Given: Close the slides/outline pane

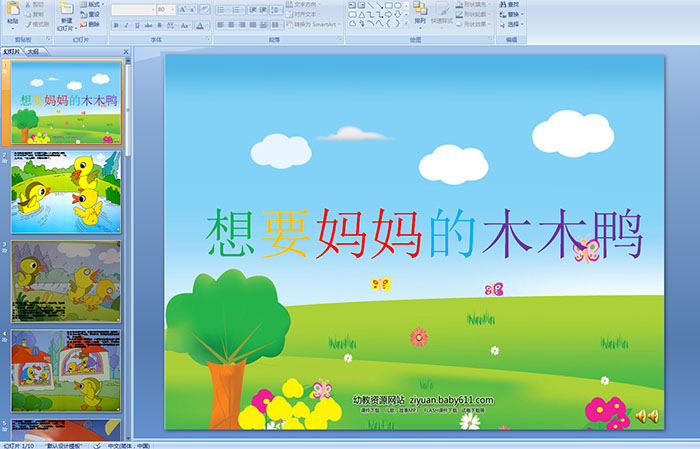Looking at the screenshot, I should pos(126,52).
